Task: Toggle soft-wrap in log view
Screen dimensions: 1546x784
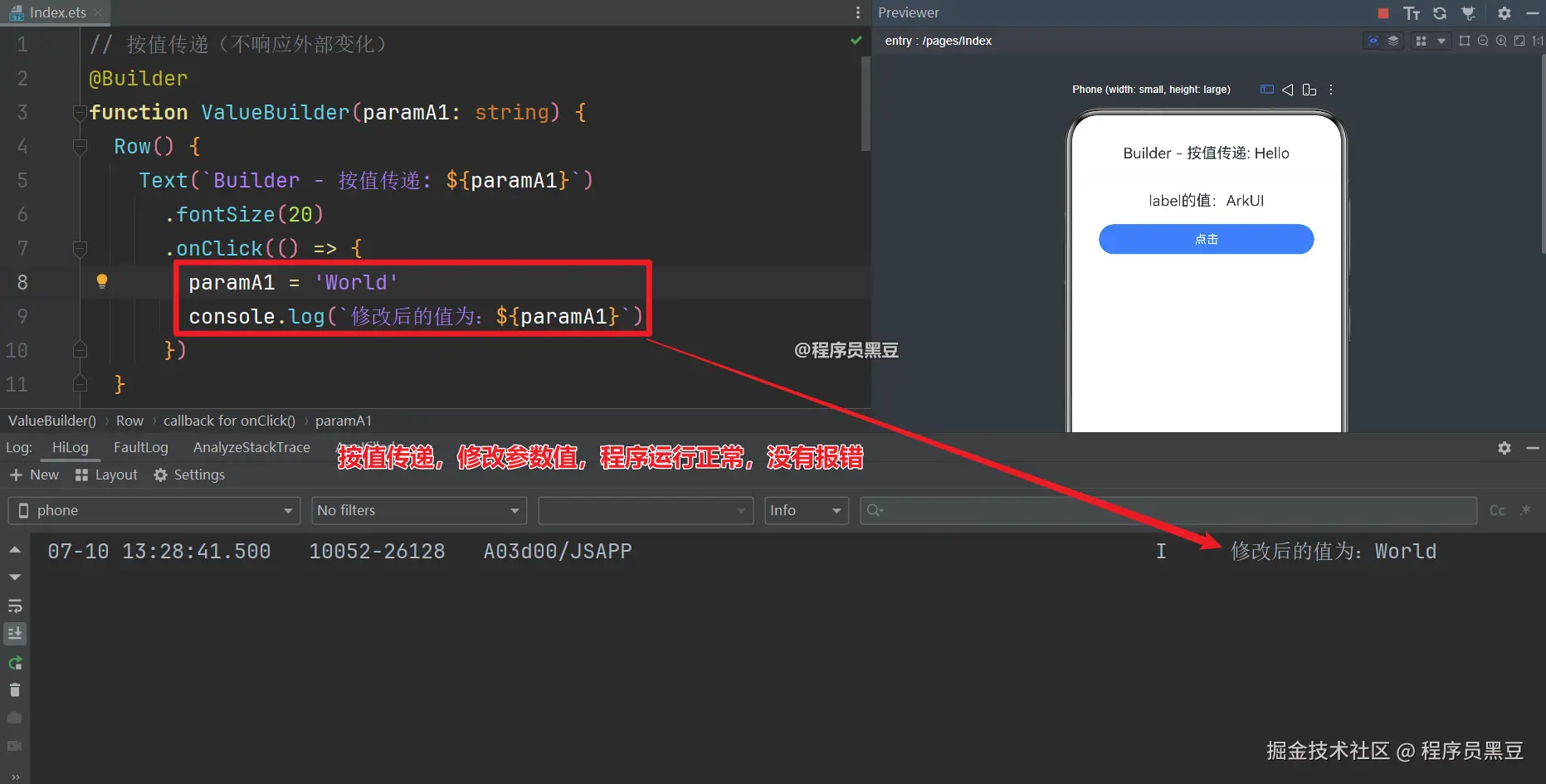Action: coord(15,606)
